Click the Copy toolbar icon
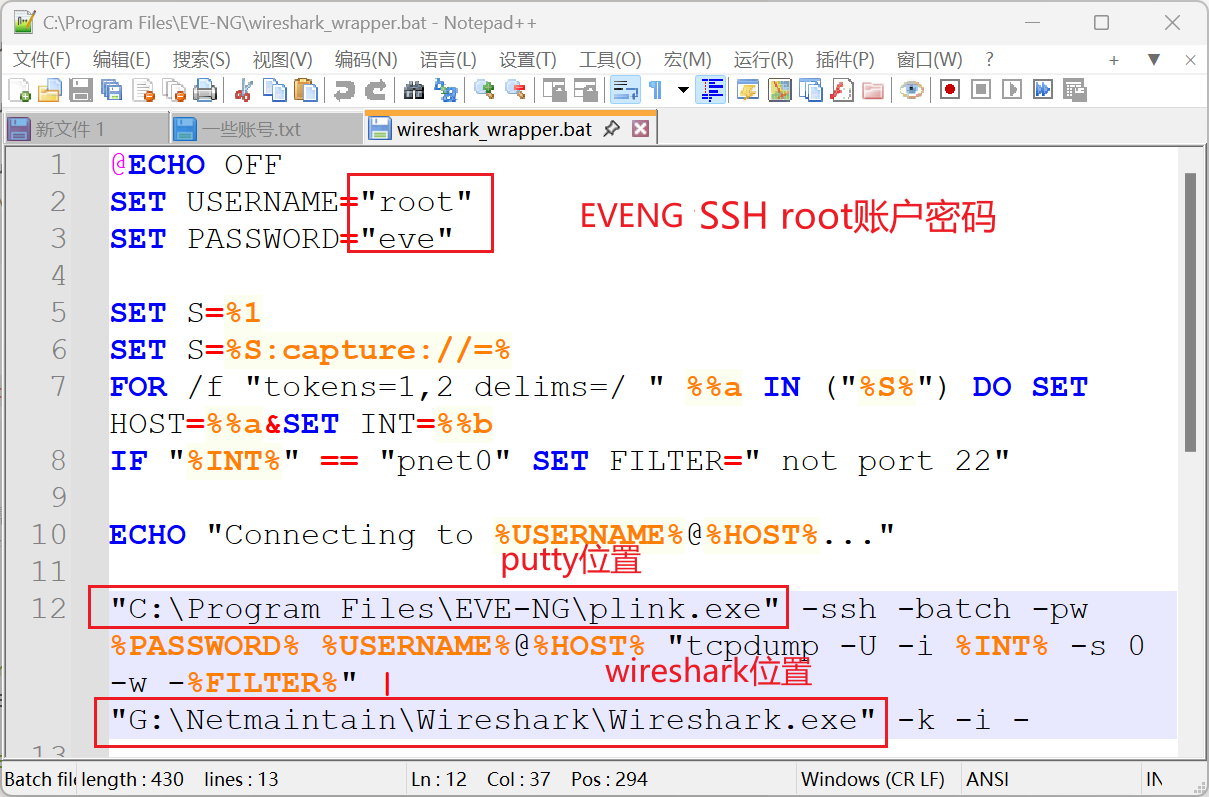 click(274, 91)
